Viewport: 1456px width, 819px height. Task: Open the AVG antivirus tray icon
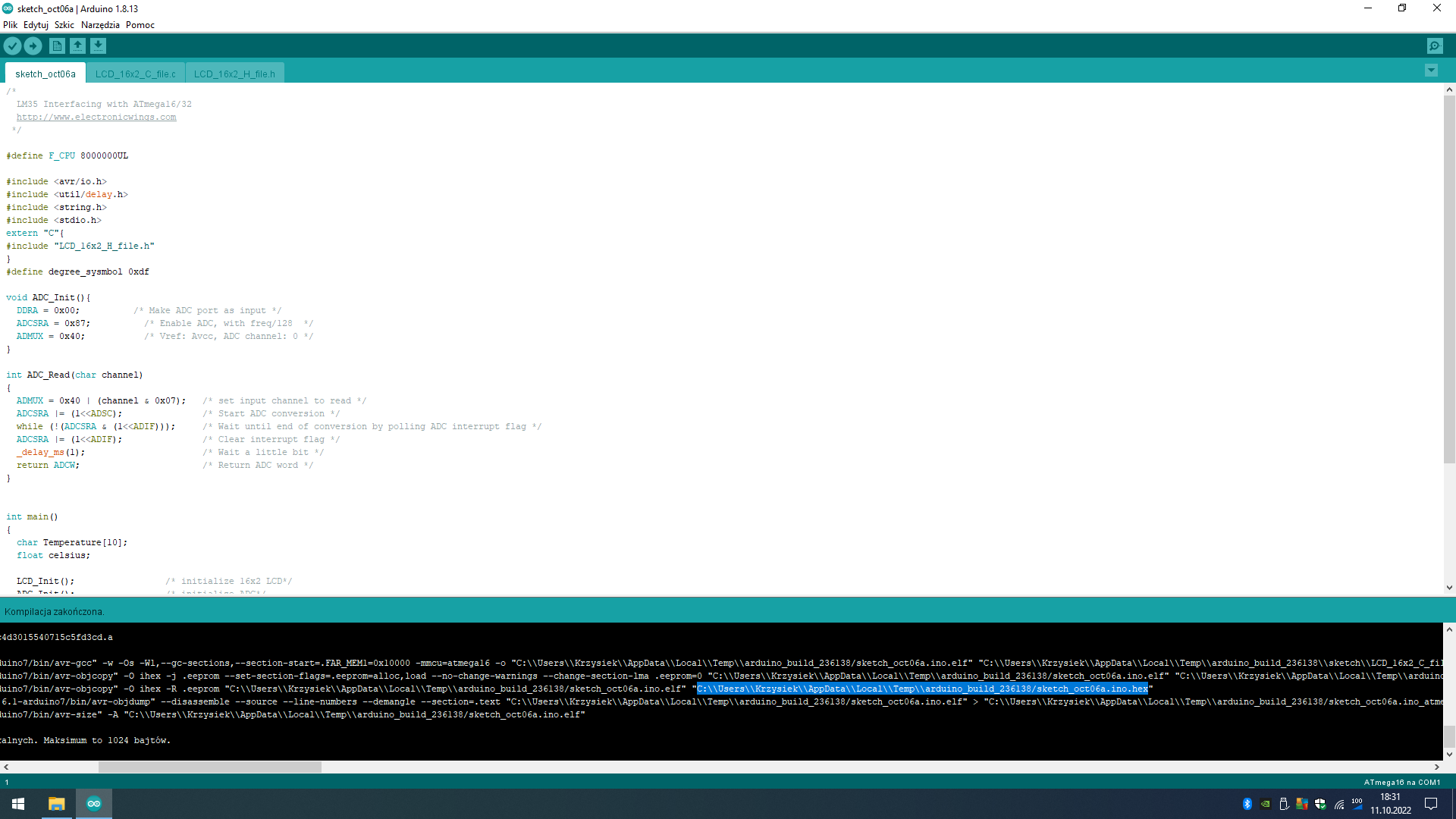[1302, 804]
